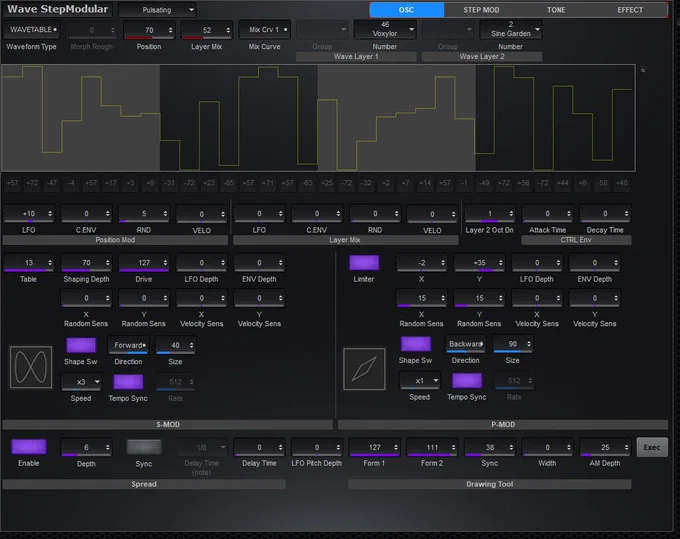Click Drawing Tool Sync stepper showing 38
This screenshot has height=539, width=680.
(490, 447)
